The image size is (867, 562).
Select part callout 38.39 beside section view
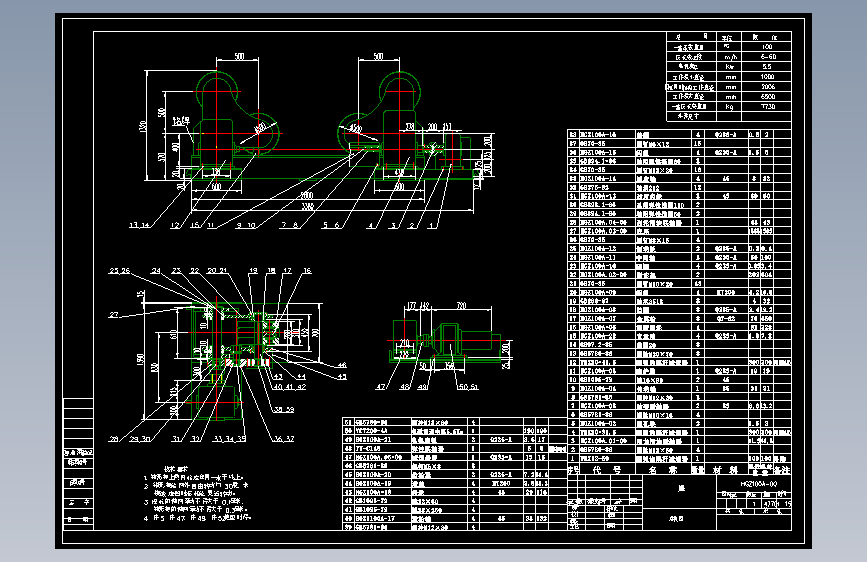click(284, 410)
